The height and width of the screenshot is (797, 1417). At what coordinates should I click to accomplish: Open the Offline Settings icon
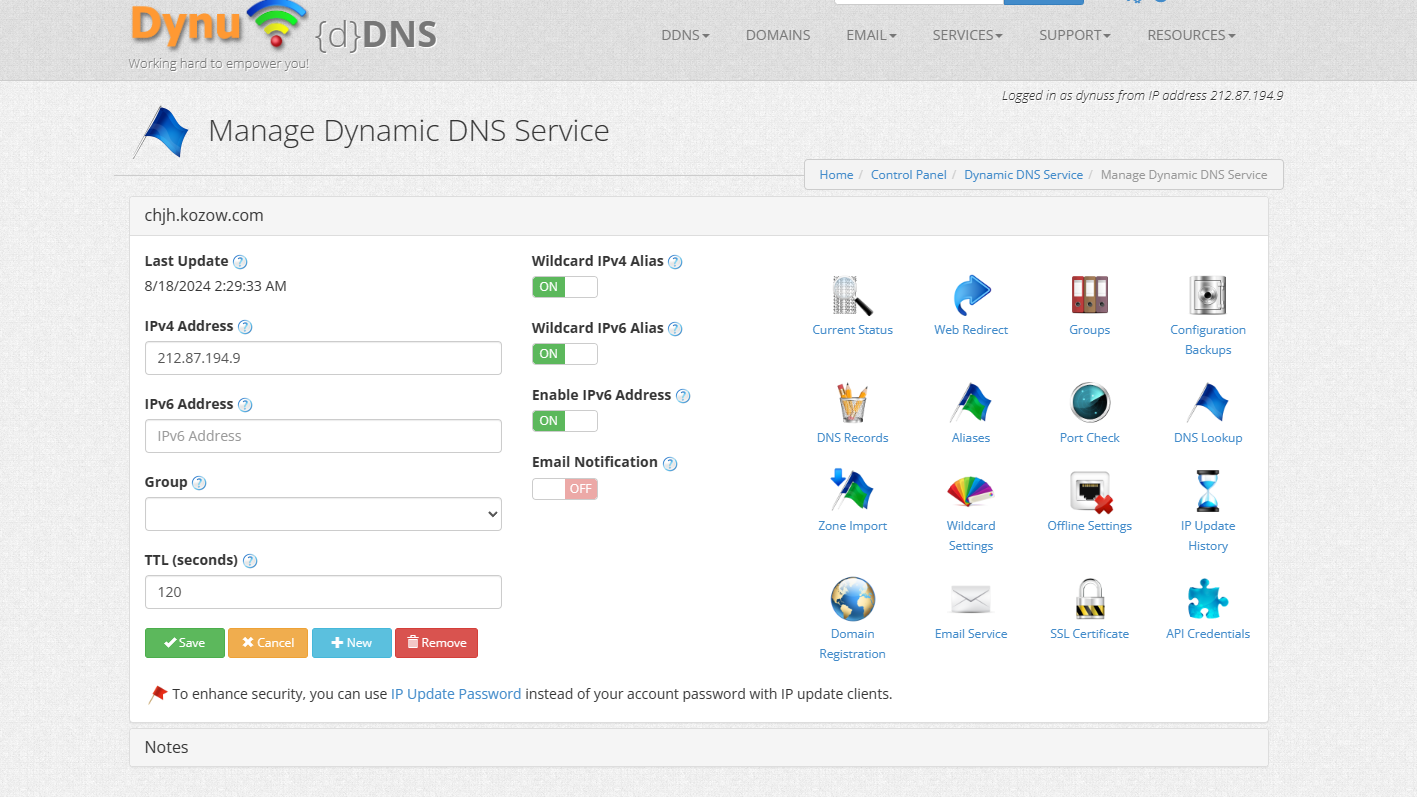tap(1089, 491)
